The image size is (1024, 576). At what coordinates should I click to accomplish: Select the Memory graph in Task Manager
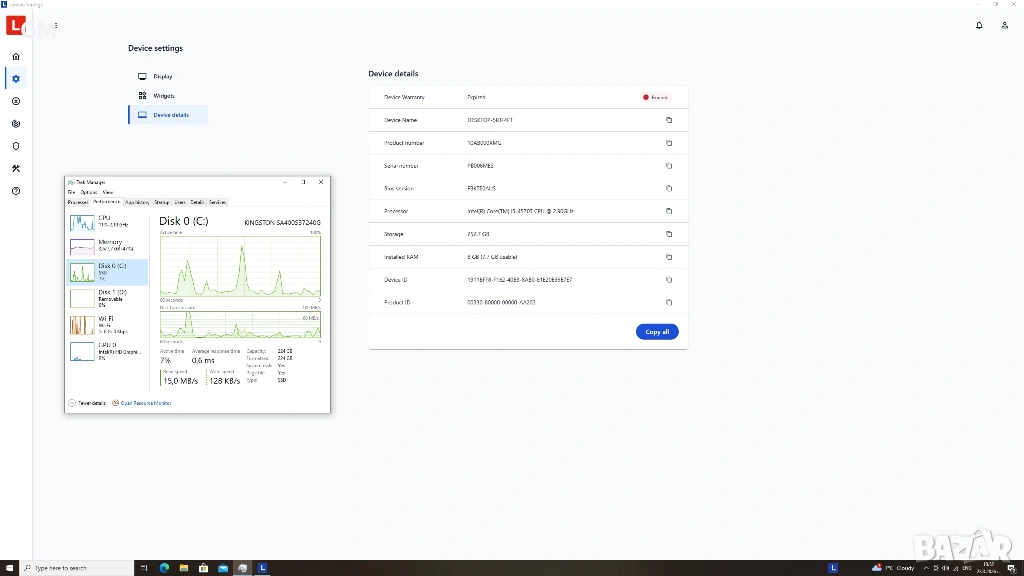point(107,245)
